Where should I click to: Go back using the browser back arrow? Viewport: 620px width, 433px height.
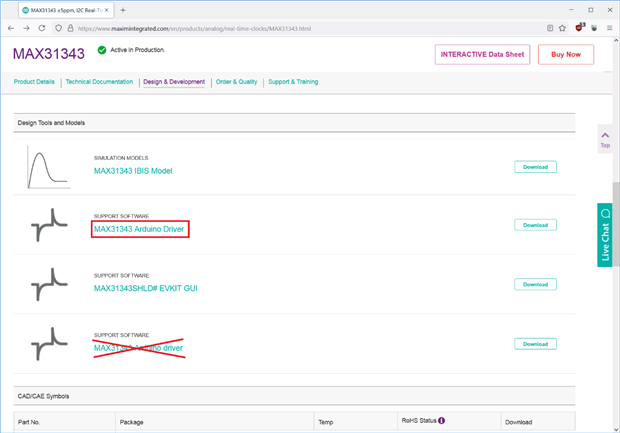click(x=11, y=28)
